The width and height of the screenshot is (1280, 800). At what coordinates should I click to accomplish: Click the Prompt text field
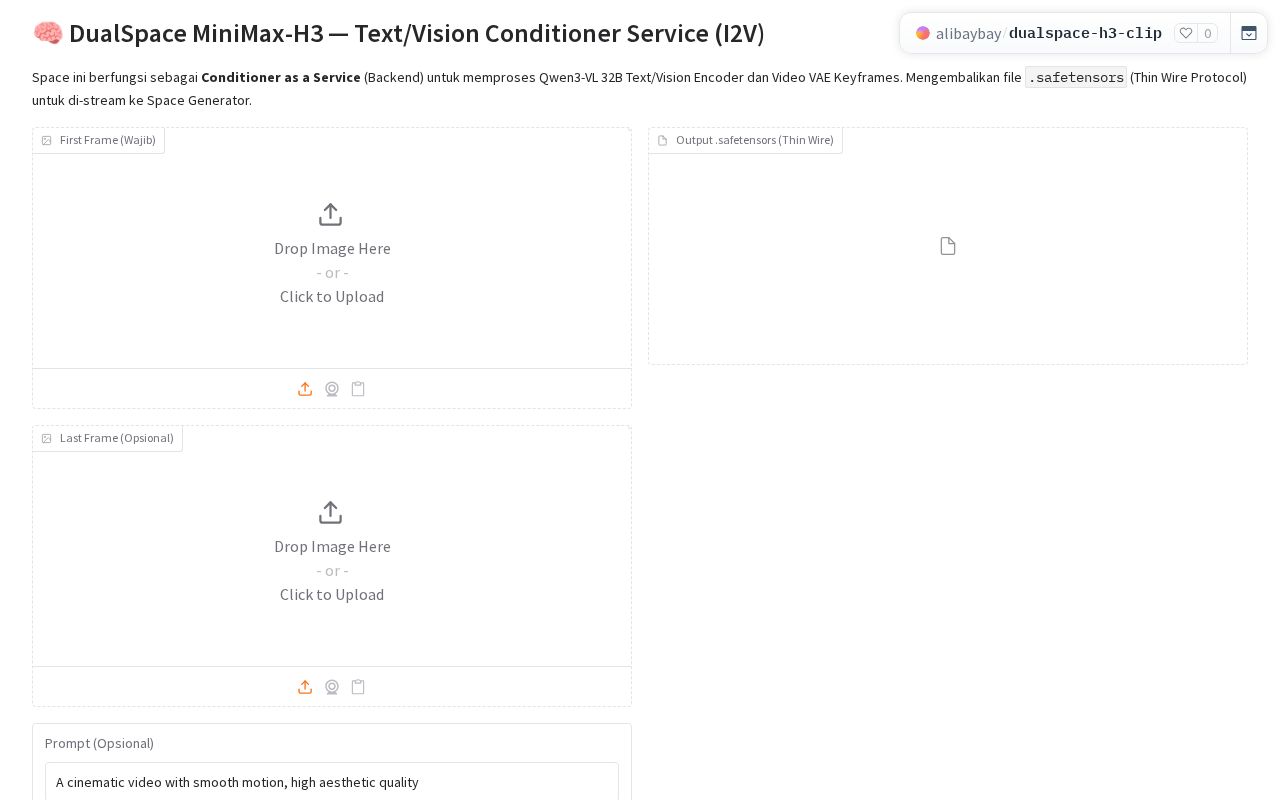[x=332, y=782]
